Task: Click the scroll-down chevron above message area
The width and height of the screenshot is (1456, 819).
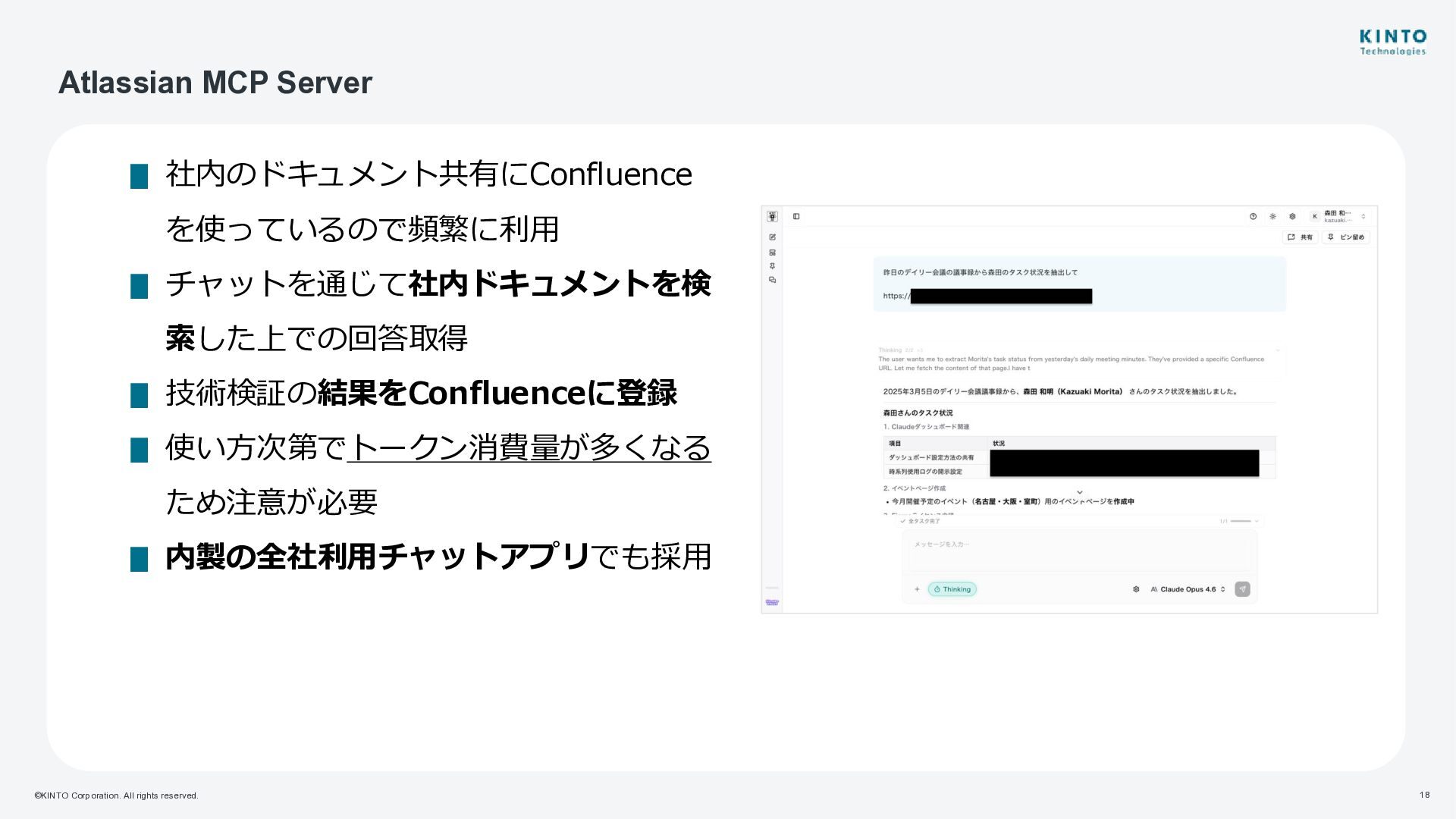Action: pyautogui.click(x=1080, y=493)
